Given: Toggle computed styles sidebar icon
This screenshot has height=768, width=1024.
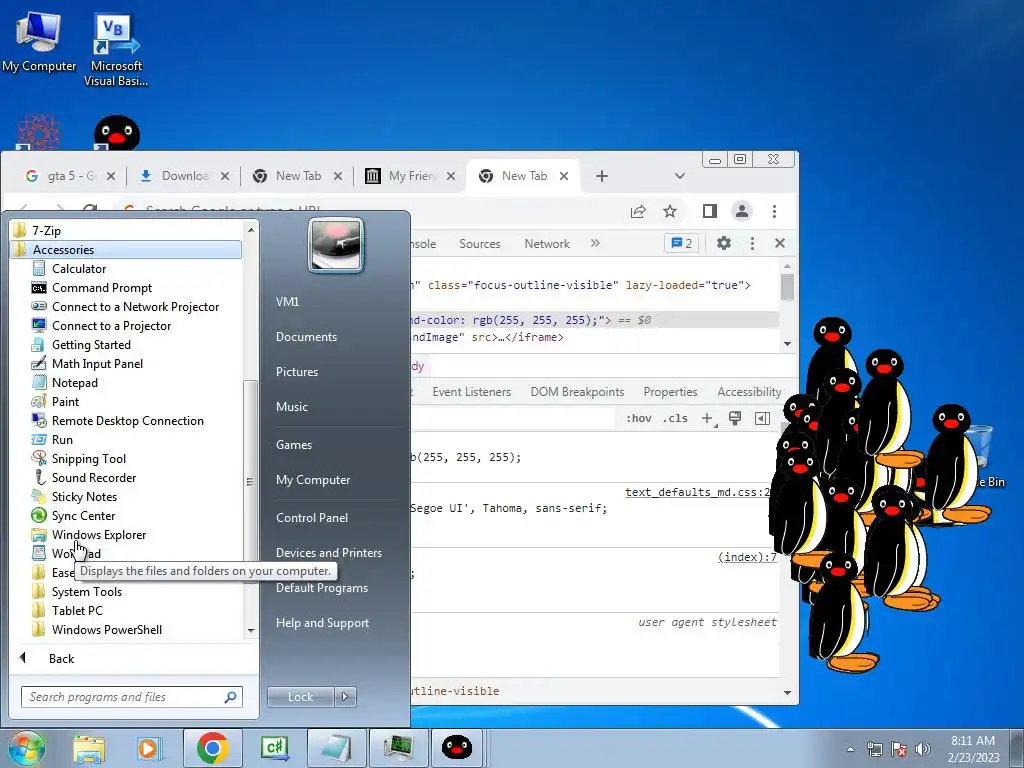Looking at the screenshot, I should pos(762,419).
